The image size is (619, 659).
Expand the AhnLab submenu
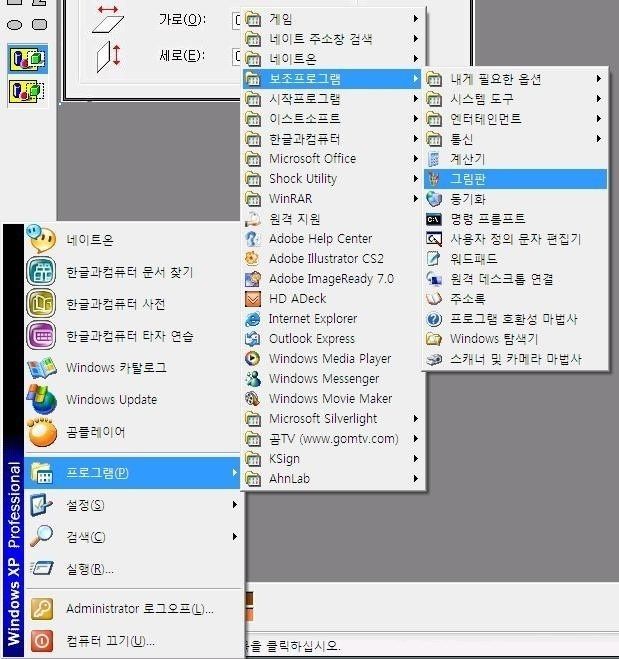416,478
